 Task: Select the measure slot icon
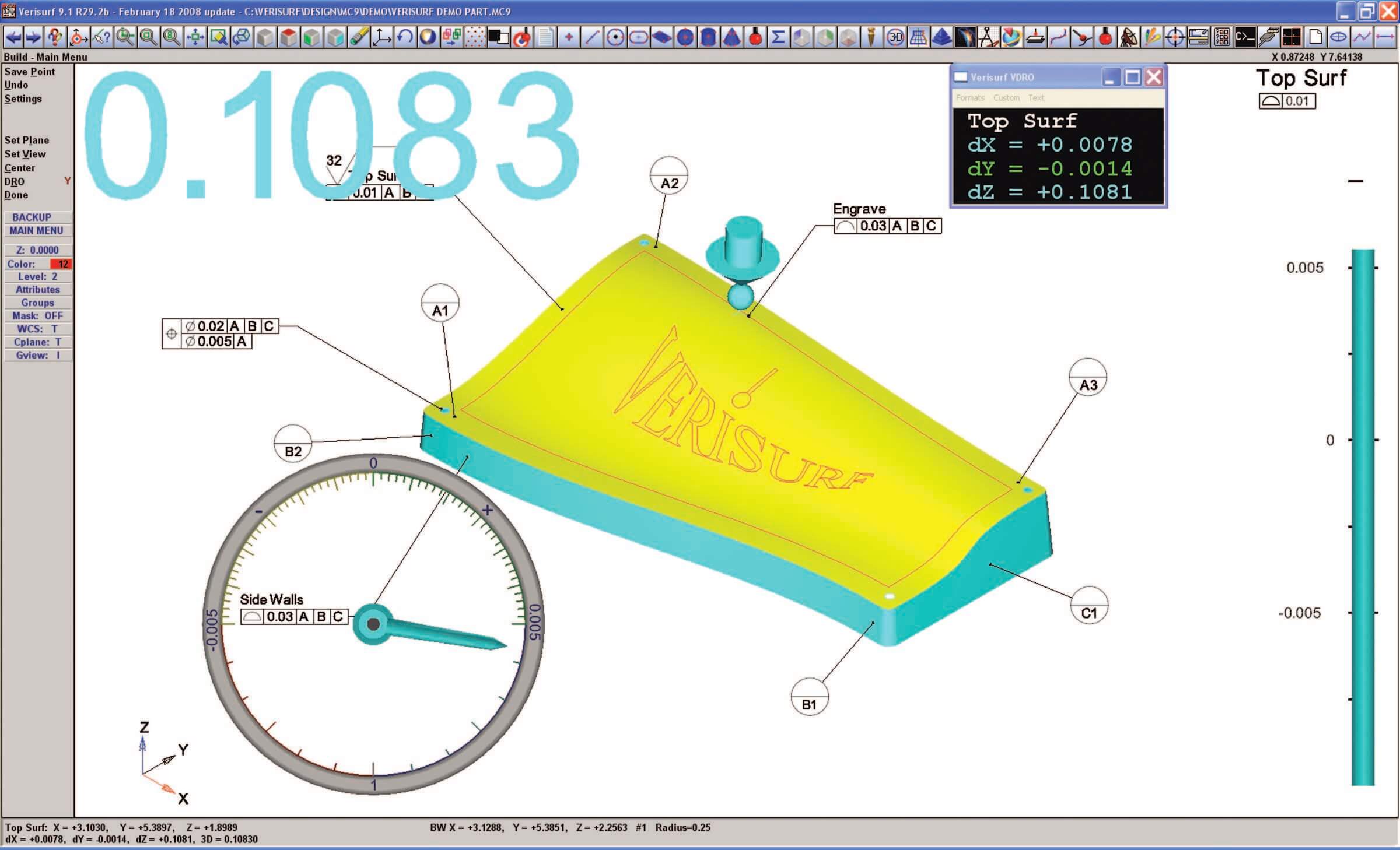point(638,38)
